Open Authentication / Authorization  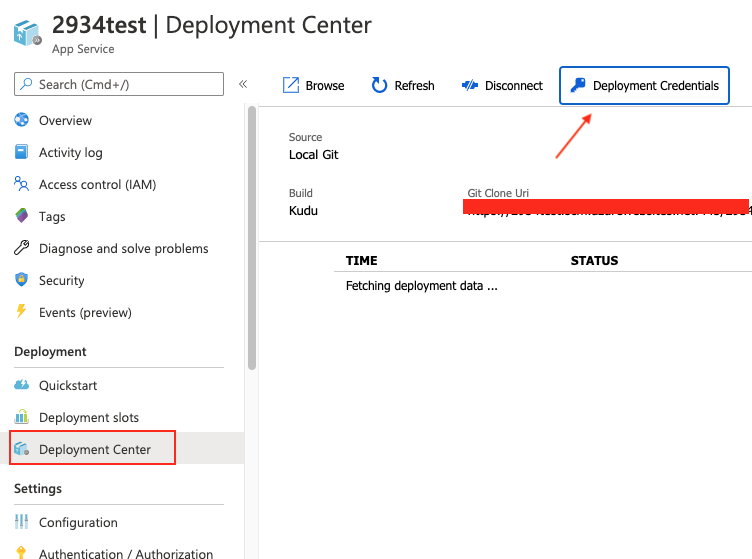coord(126,554)
